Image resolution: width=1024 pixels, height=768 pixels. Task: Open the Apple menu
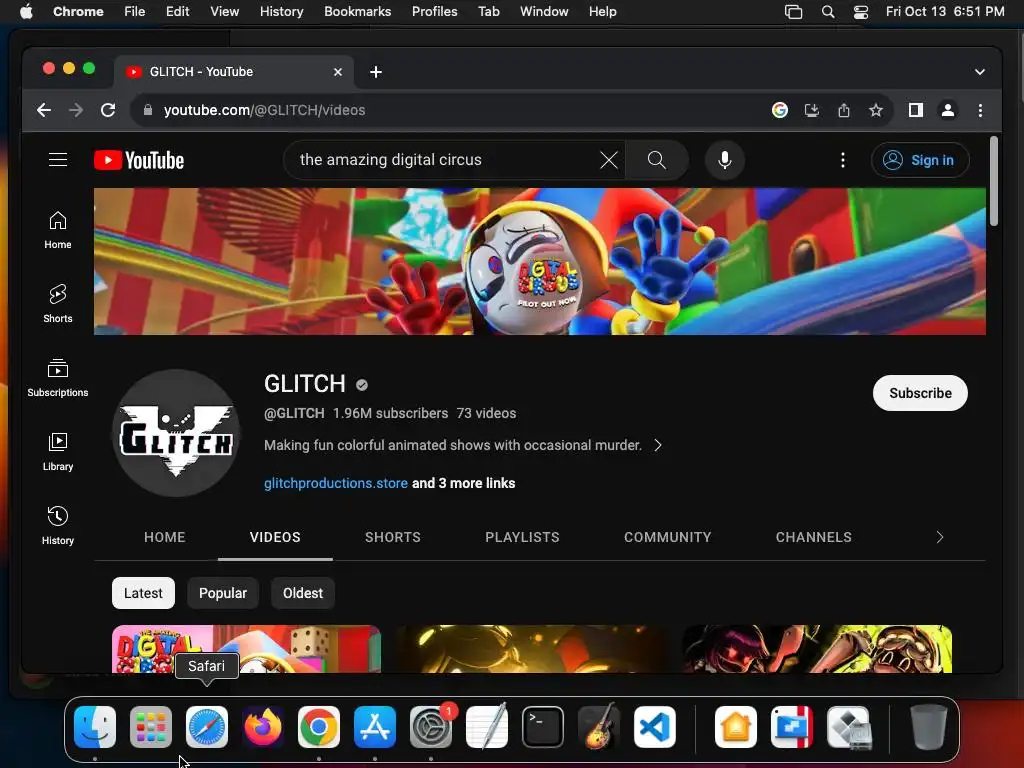point(26,11)
